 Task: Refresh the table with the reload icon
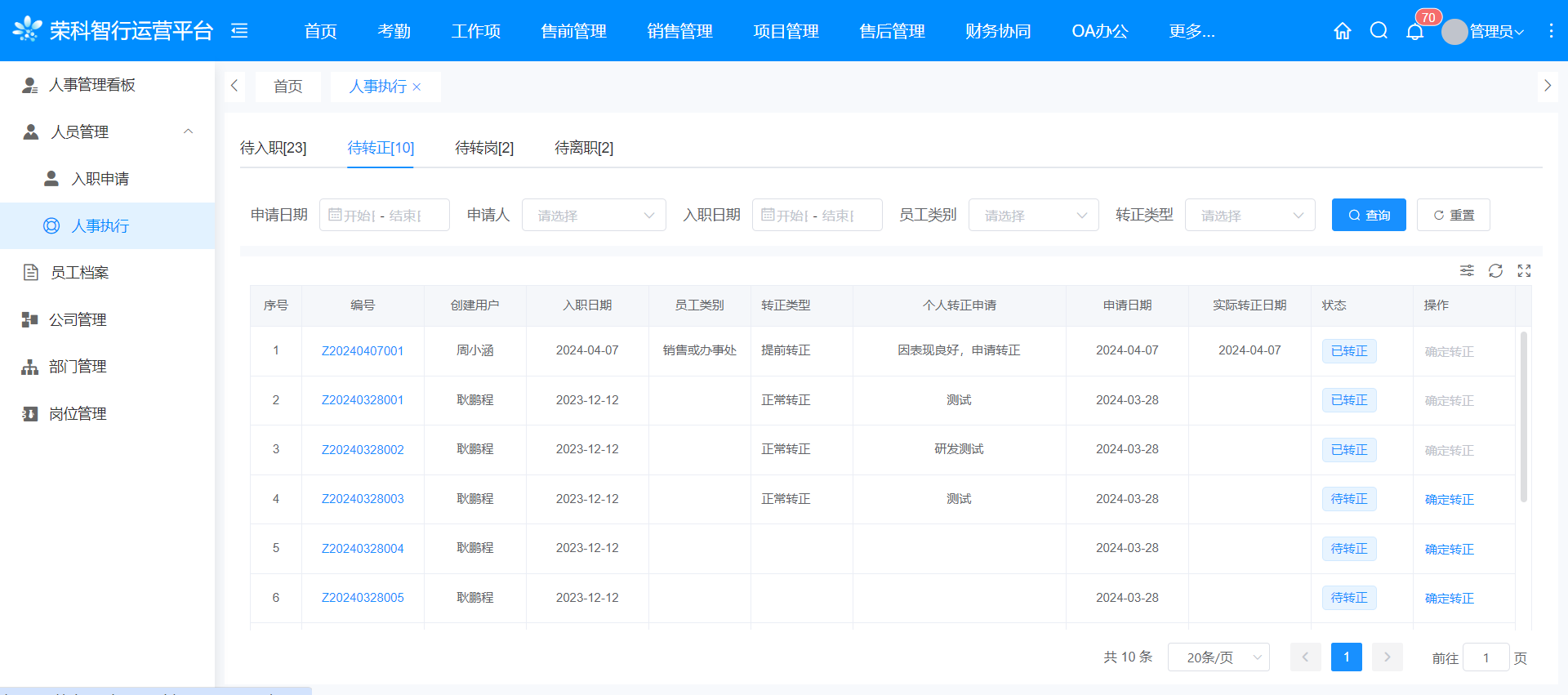1495,271
